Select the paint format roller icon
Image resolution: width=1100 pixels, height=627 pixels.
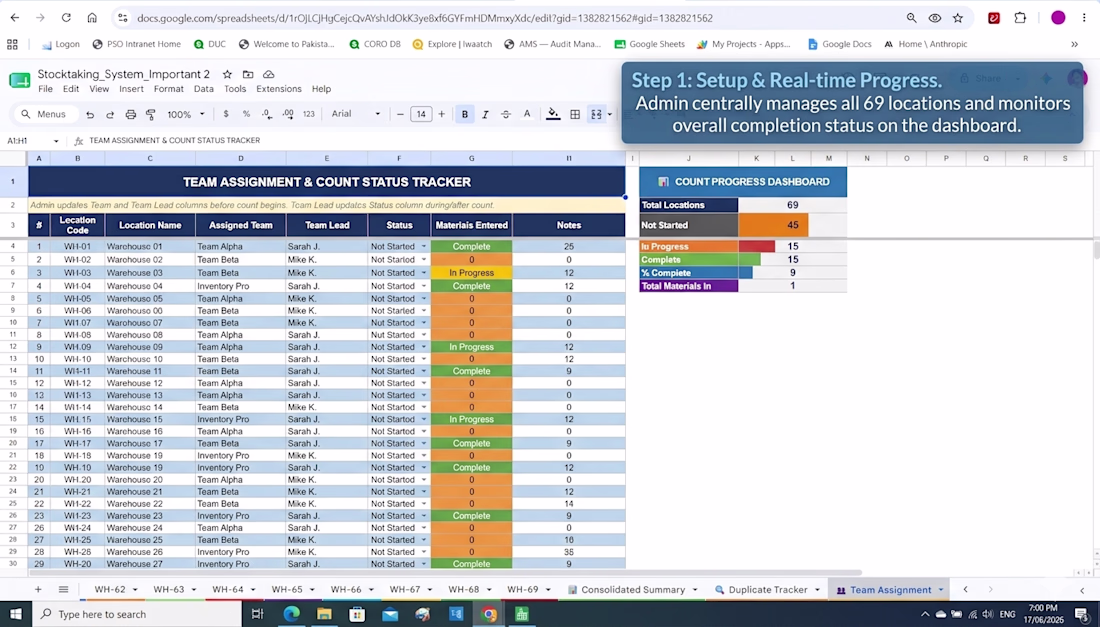point(150,114)
